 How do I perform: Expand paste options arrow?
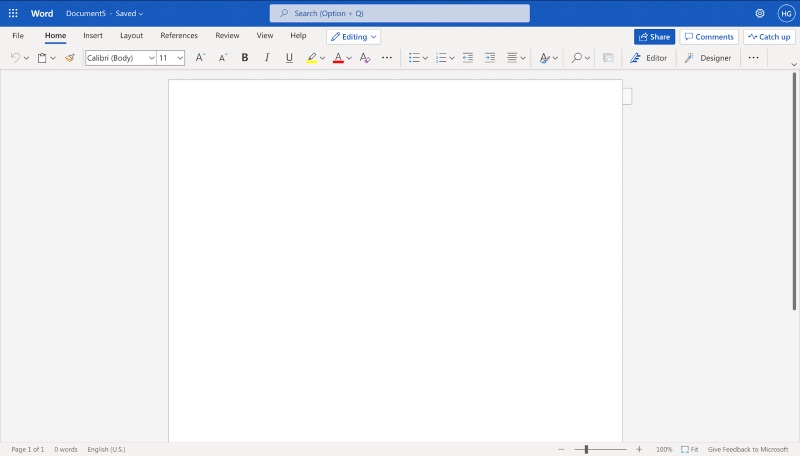[x=53, y=58]
